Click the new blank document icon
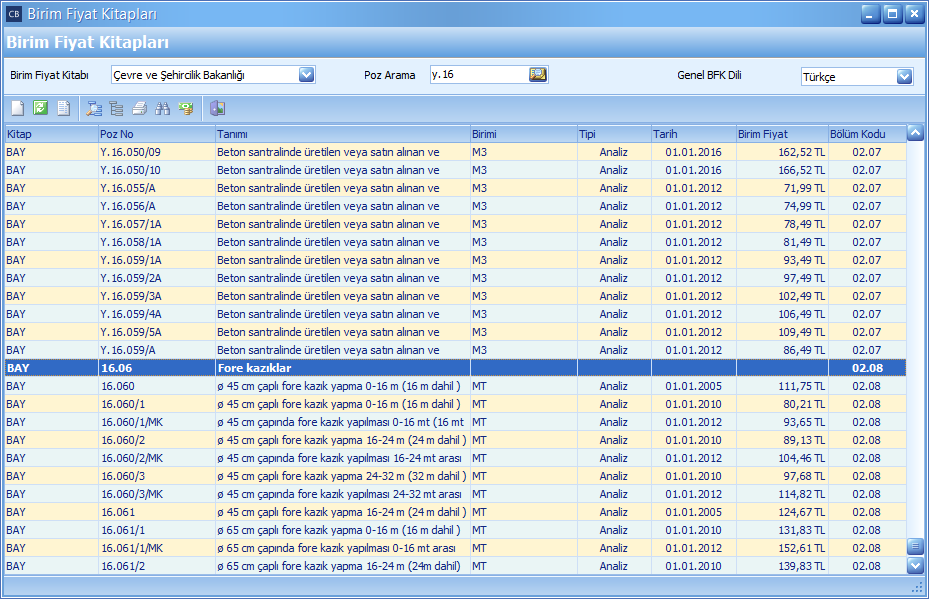This screenshot has height=599, width=929. (17, 108)
